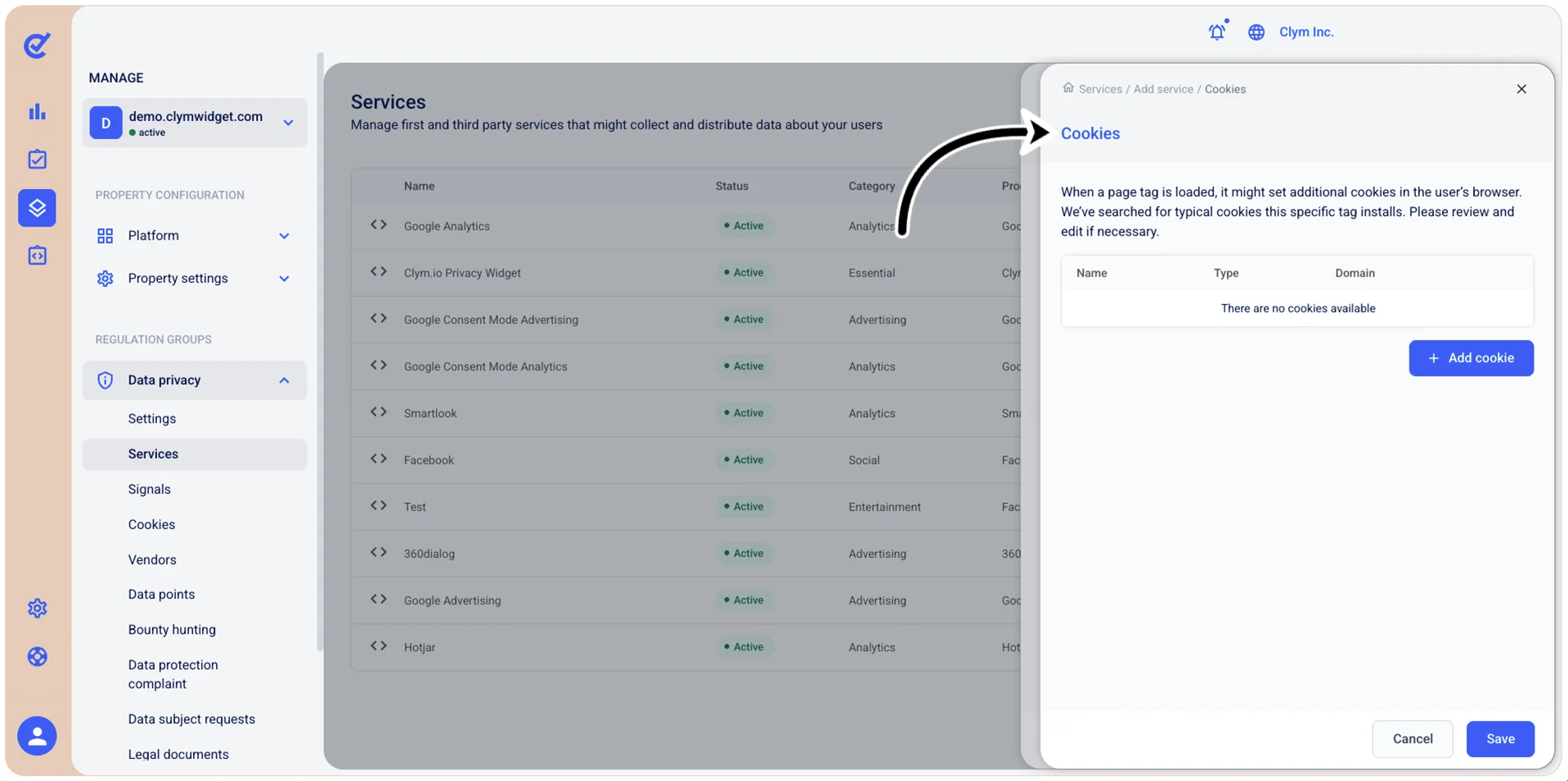Image resolution: width=1568 pixels, height=781 pixels.
Task: Open notifications bell icon
Action: (1217, 31)
